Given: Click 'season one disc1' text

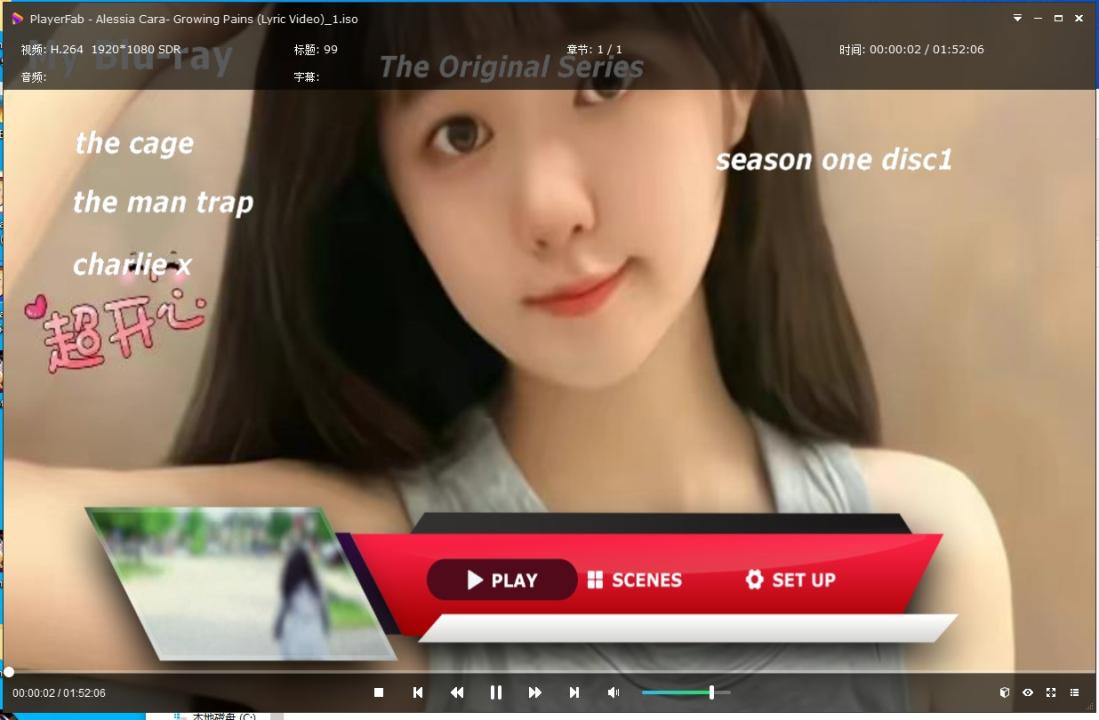Looking at the screenshot, I should click(834, 161).
